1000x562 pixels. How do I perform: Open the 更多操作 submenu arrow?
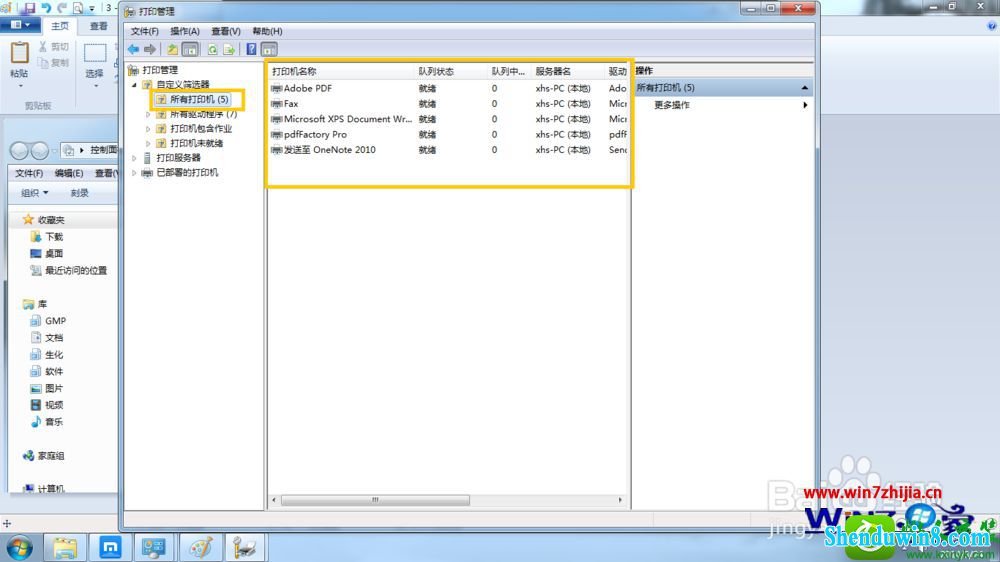(805, 105)
